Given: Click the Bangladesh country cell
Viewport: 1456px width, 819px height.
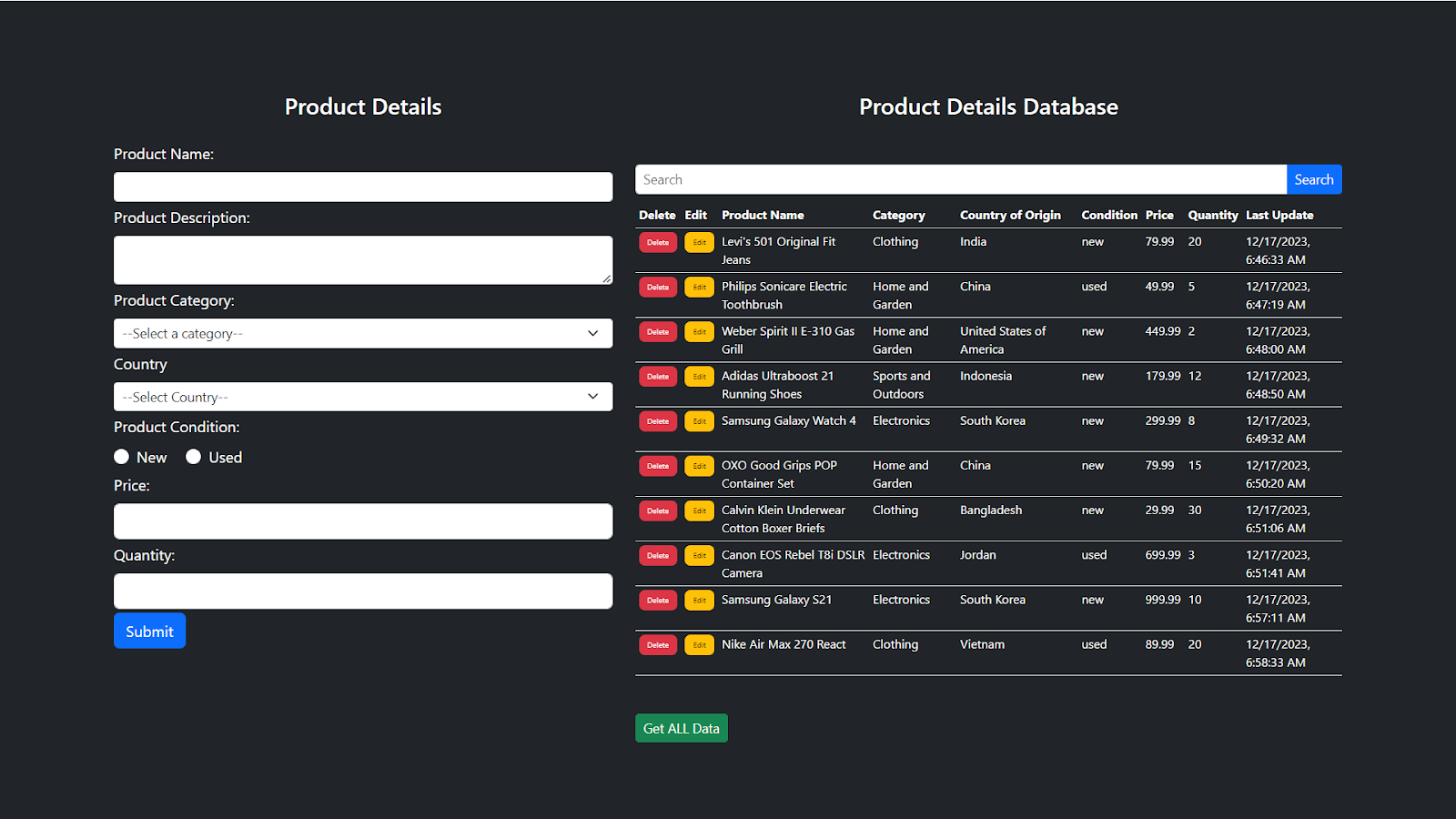Looking at the screenshot, I should pyautogui.click(x=991, y=511).
